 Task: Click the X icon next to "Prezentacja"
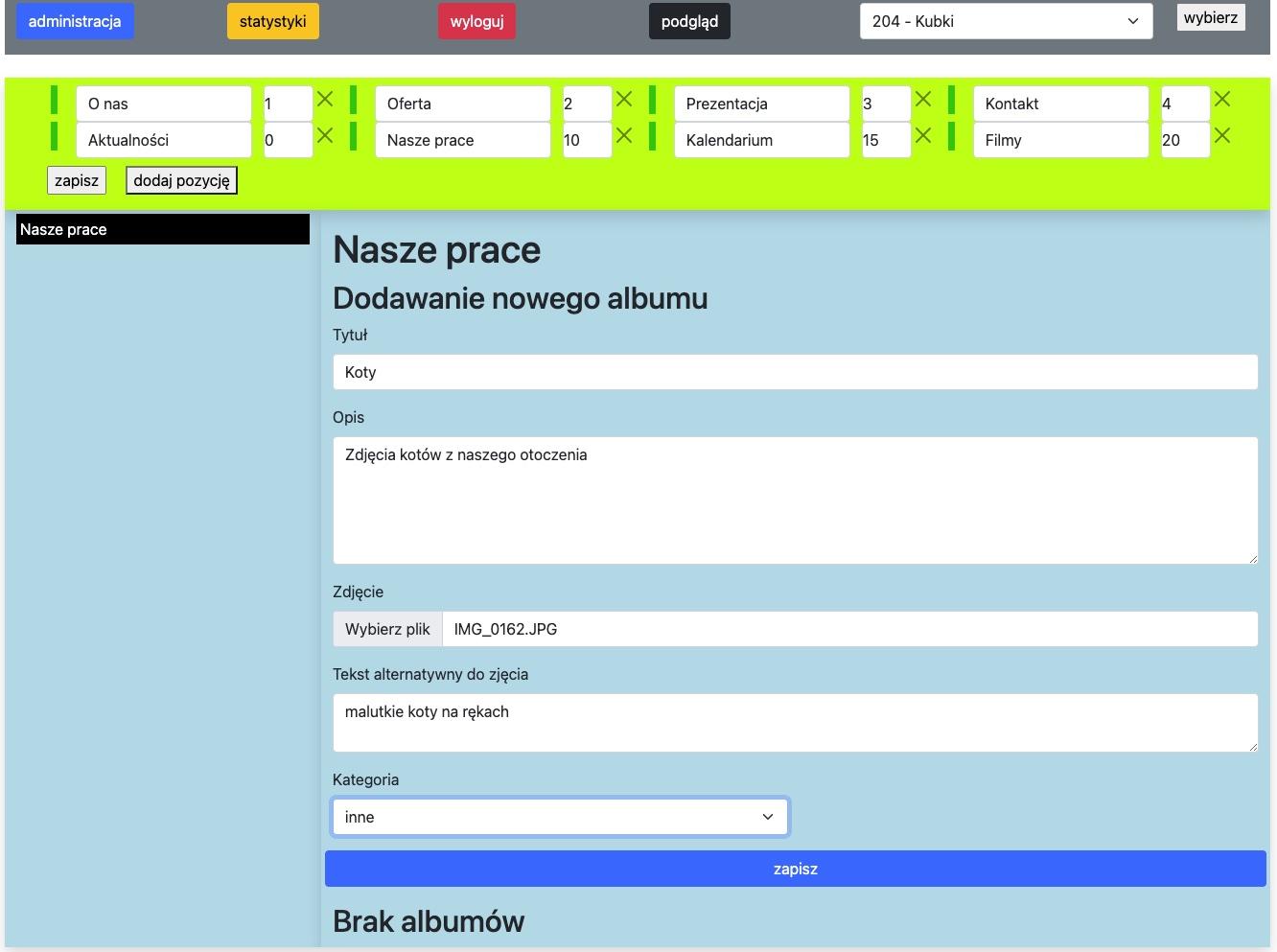[923, 98]
